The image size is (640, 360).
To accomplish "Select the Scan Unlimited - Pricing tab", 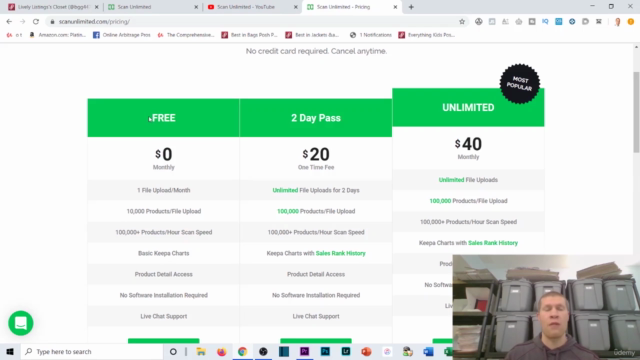I will 351,7.
